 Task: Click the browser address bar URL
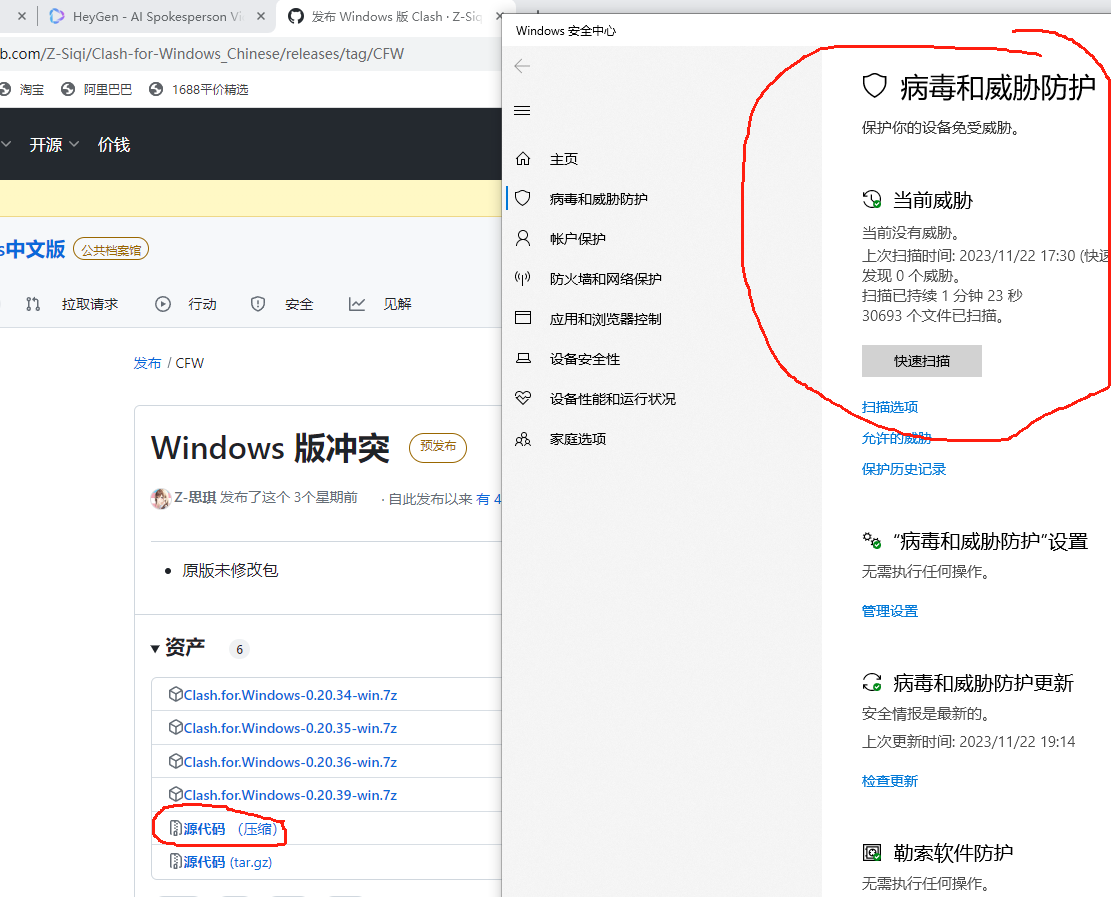202,54
